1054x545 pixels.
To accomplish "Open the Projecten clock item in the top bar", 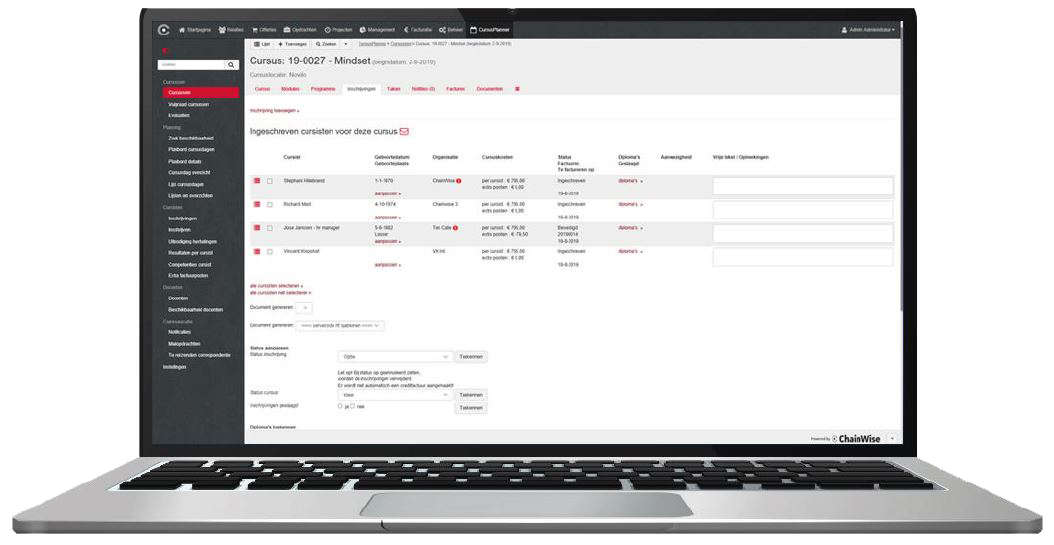I will [338, 30].
